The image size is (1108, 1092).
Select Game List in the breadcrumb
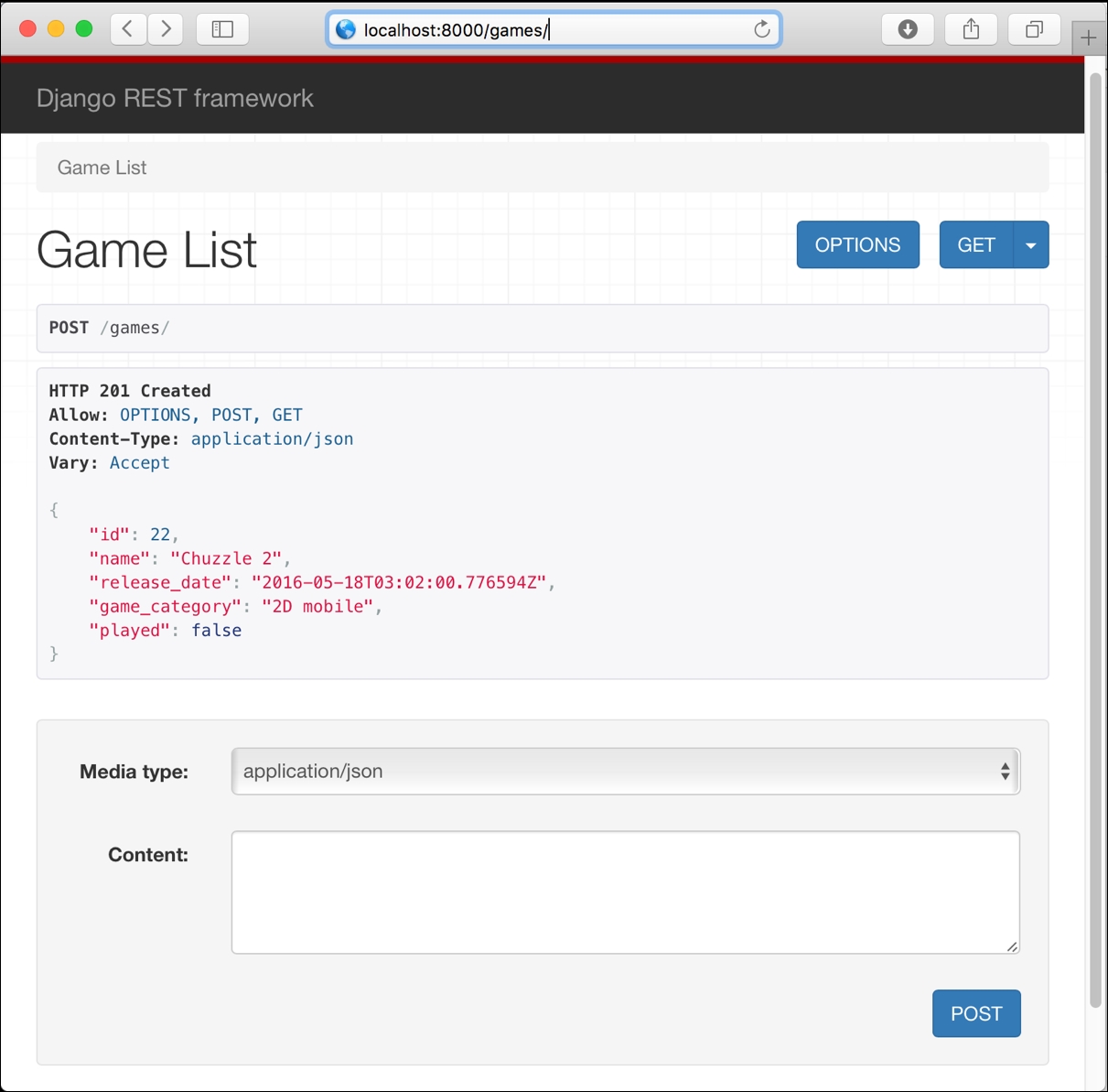pyautogui.click(x=102, y=168)
